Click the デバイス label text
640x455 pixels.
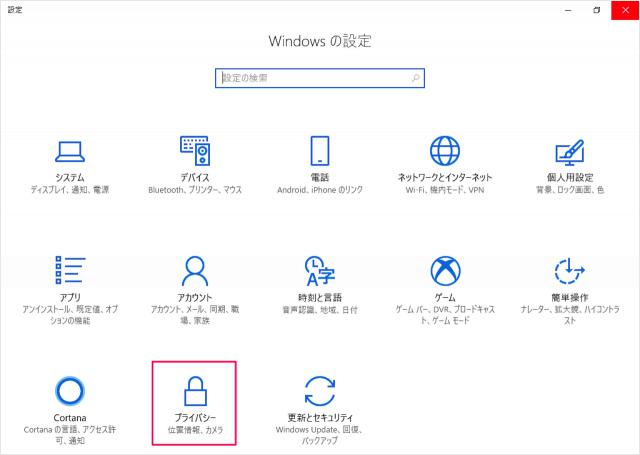[195, 178]
